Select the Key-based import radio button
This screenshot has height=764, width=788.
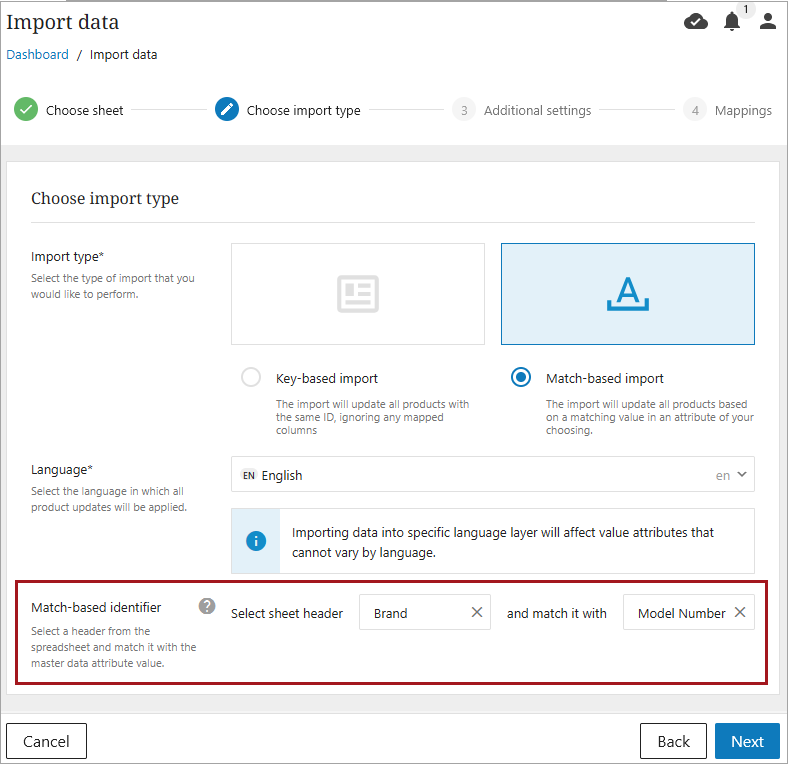click(251, 378)
